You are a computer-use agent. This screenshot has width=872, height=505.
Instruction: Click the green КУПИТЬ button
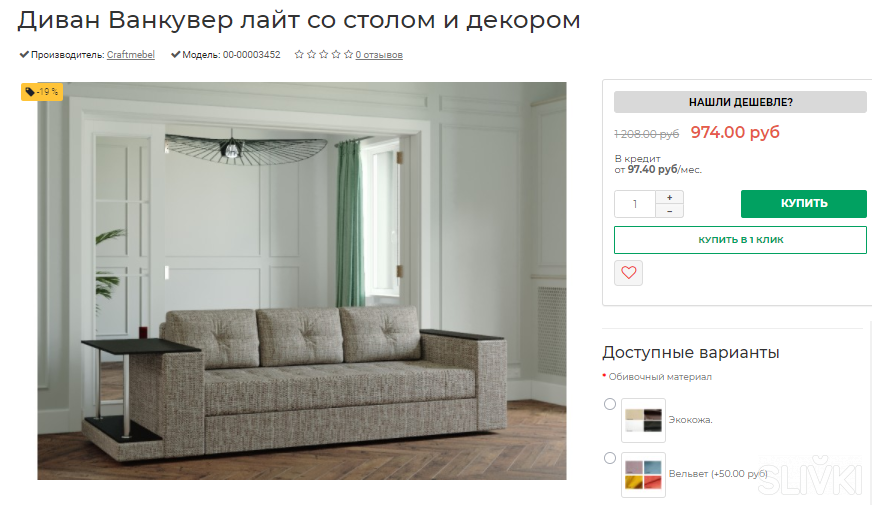pyautogui.click(x=804, y=204)
